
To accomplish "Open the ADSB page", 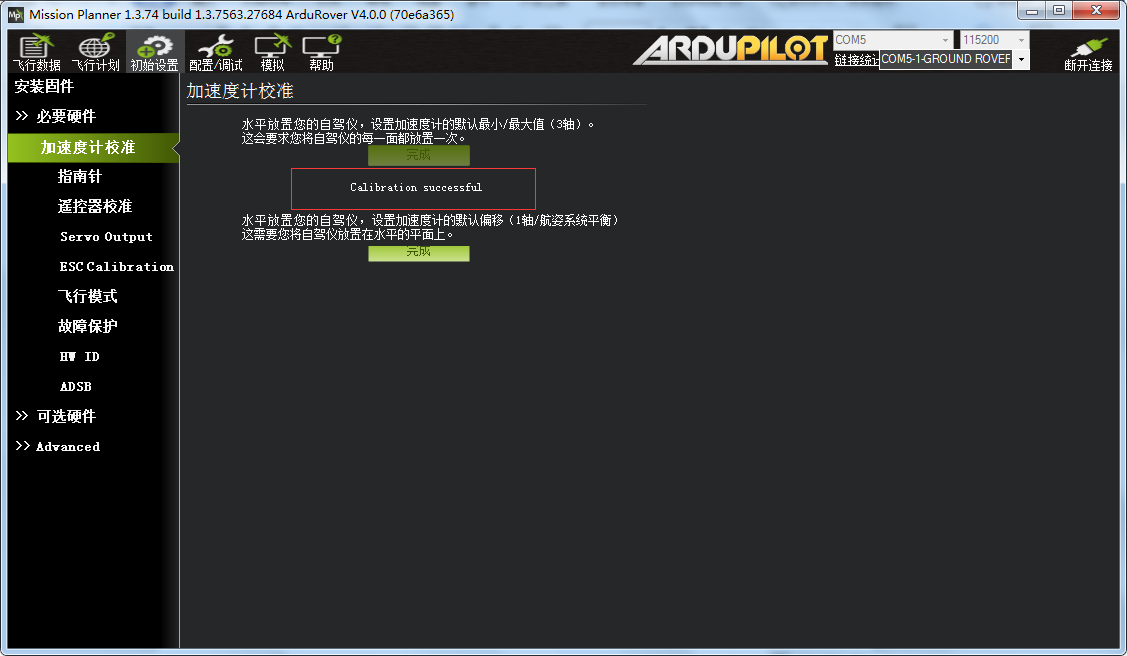I will point(75,387).
